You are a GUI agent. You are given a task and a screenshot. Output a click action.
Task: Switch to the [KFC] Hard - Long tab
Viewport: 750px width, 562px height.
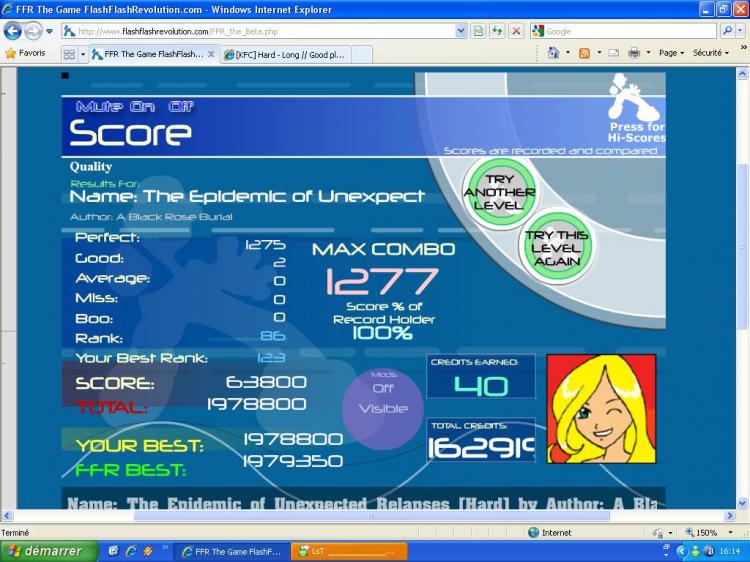tap(290, 54)
